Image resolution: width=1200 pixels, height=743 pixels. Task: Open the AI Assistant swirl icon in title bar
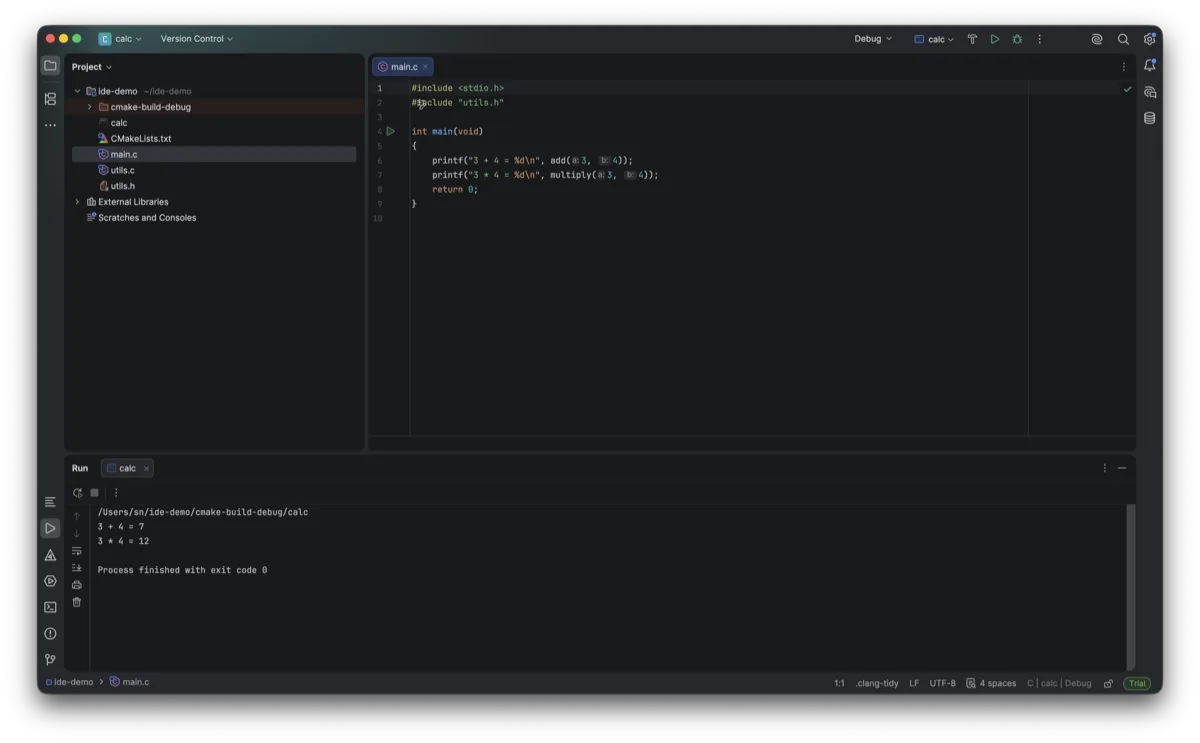1097,39
